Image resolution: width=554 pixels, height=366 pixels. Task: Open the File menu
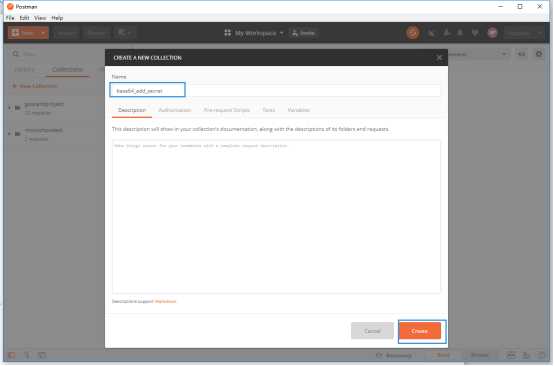coord(10,18)
